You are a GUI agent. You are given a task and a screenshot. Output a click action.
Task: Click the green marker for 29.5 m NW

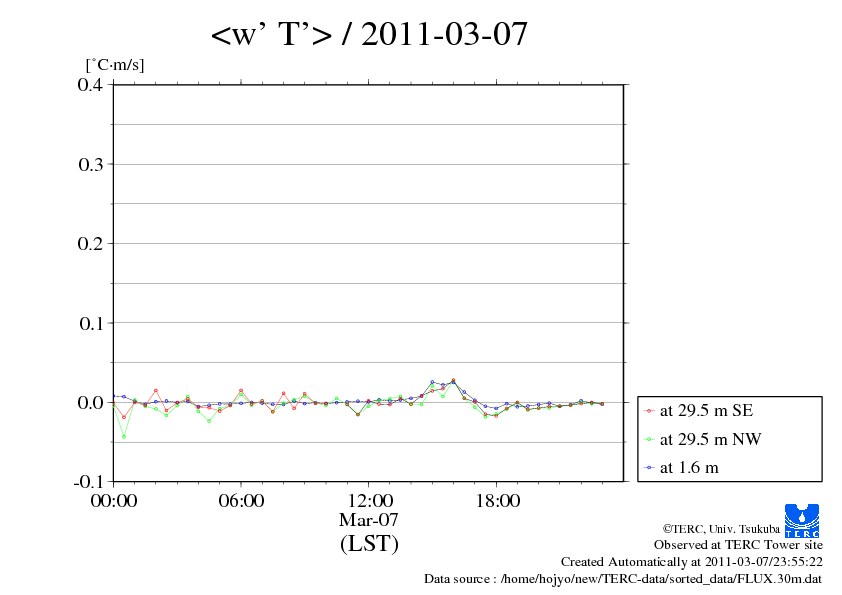point(649,439)
